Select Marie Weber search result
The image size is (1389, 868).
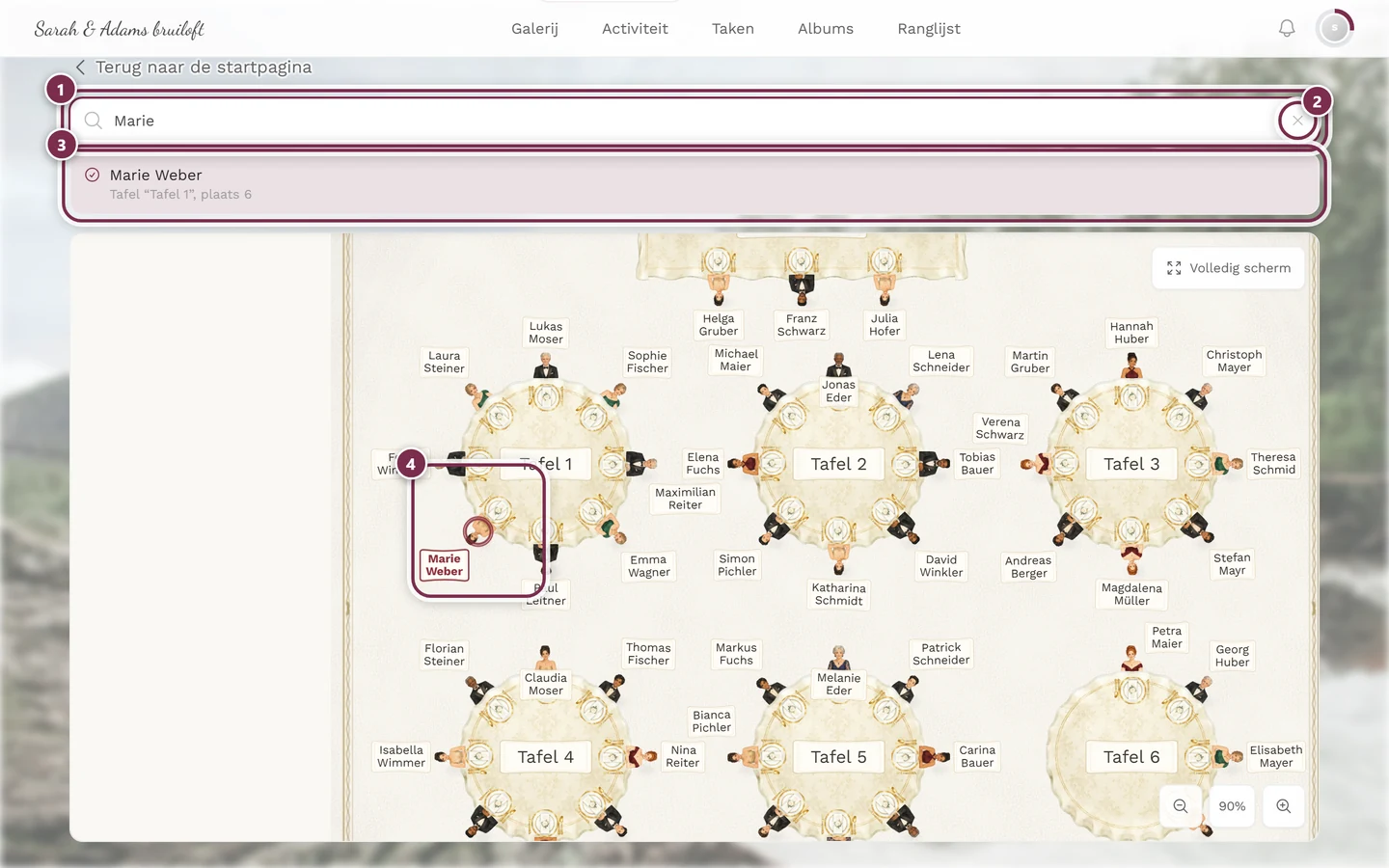(694, 183)
